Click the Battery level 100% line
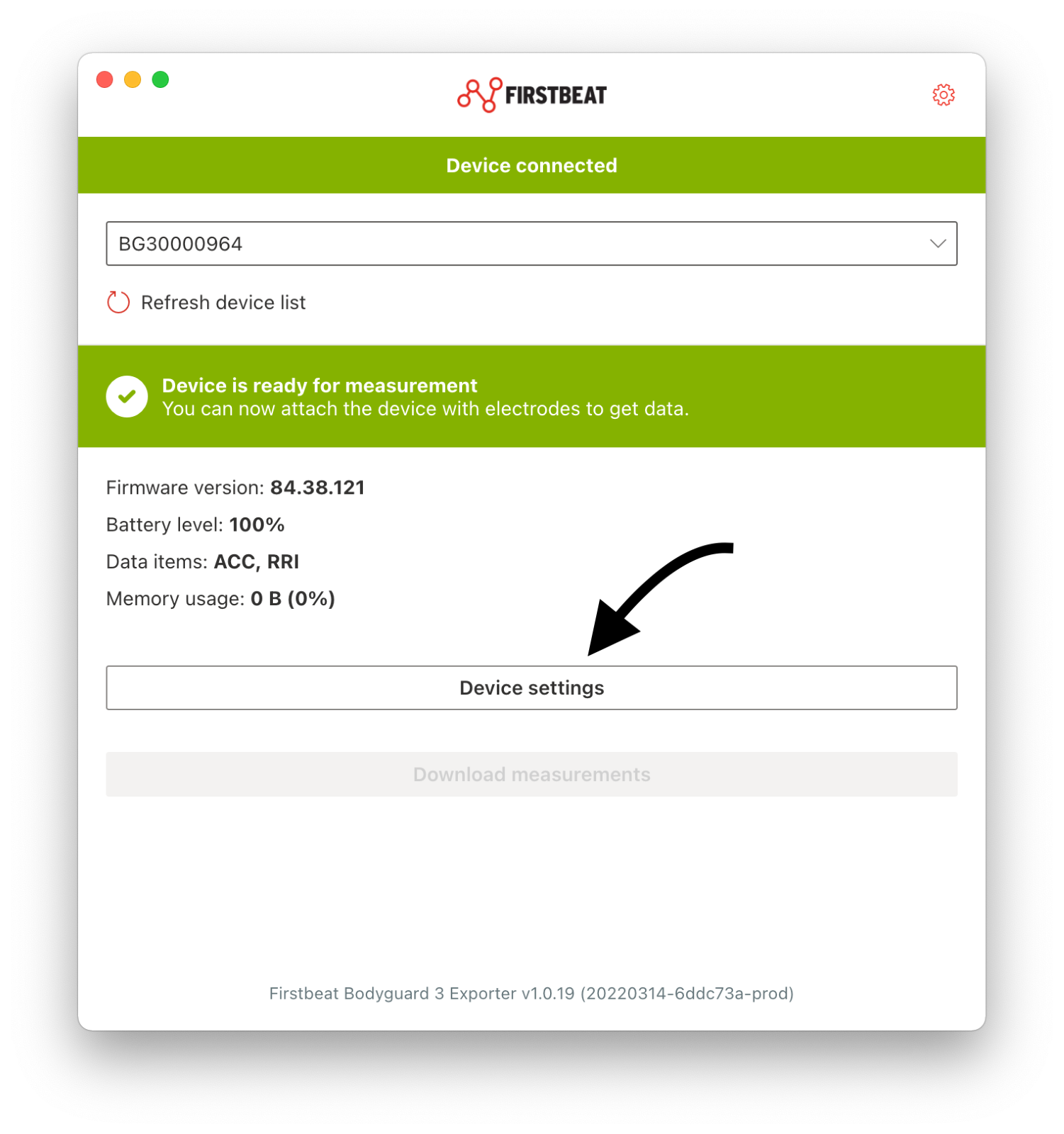 pyautogui.click(x=196, y=524)
